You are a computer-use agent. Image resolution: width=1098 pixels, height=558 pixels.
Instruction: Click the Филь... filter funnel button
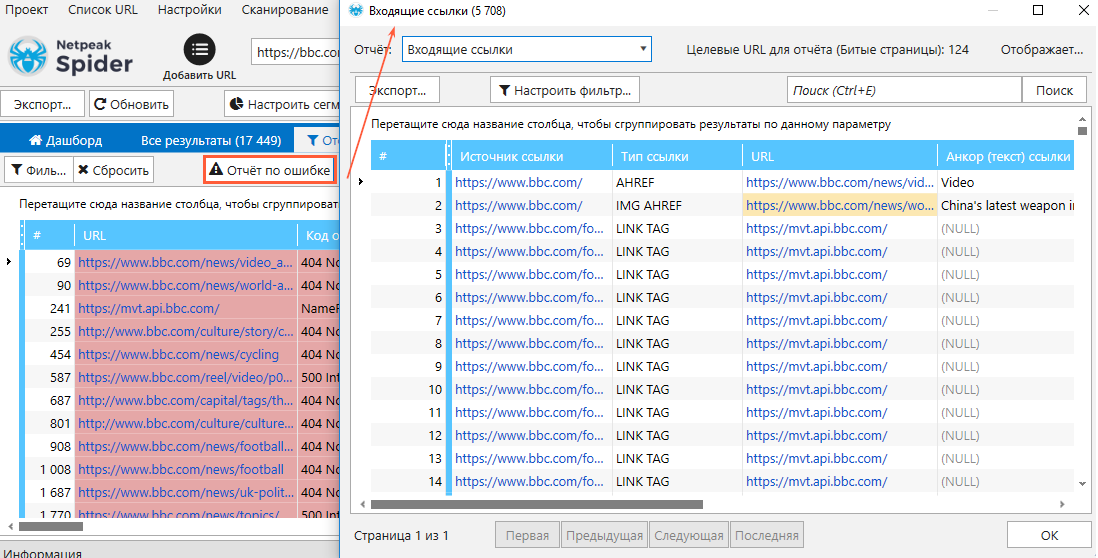coord(39,170)
